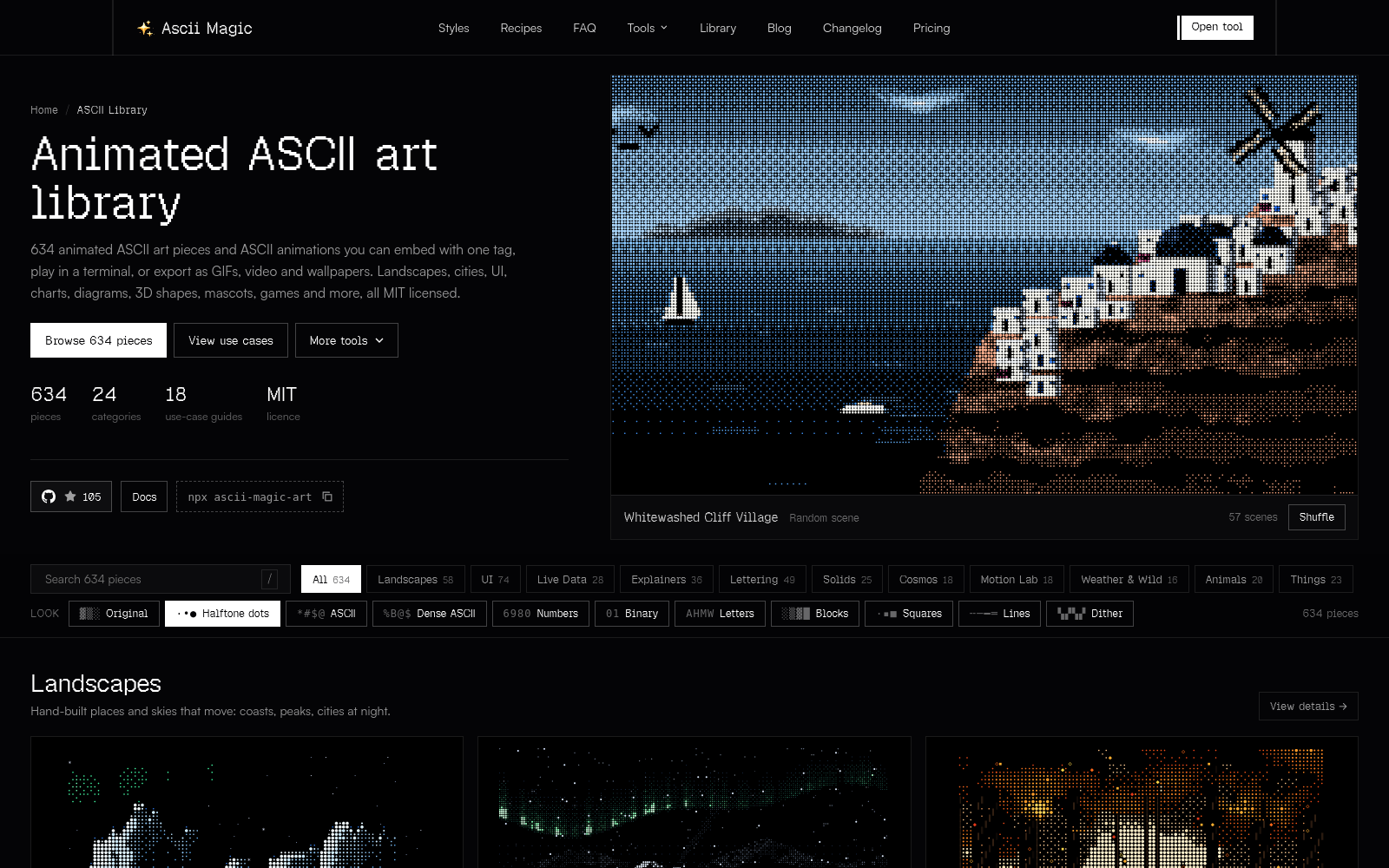The width and height of the screenshot is (1389, 868).
Task: Show the Lettering category
Action: [x=762, y=579]
